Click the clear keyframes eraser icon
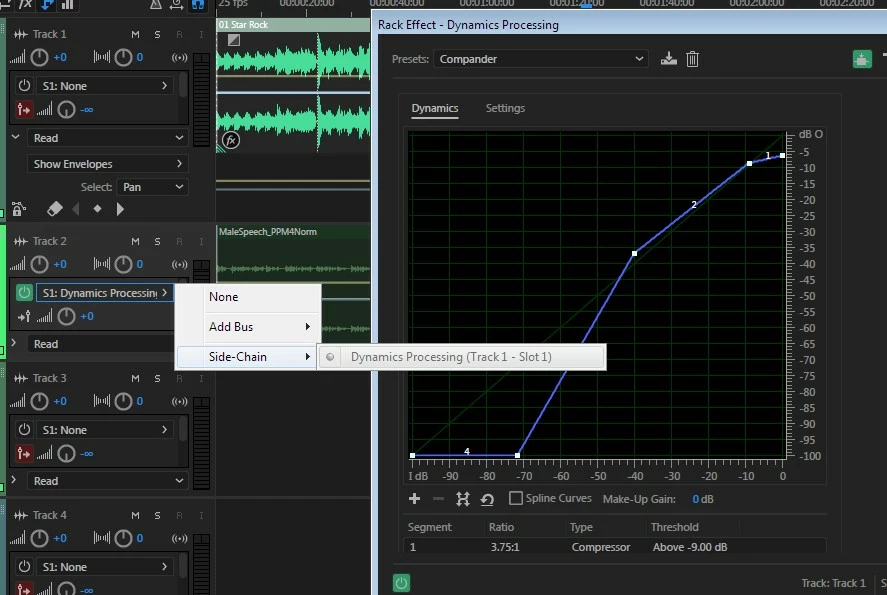 pyautogui.click(x=55, y=209)
